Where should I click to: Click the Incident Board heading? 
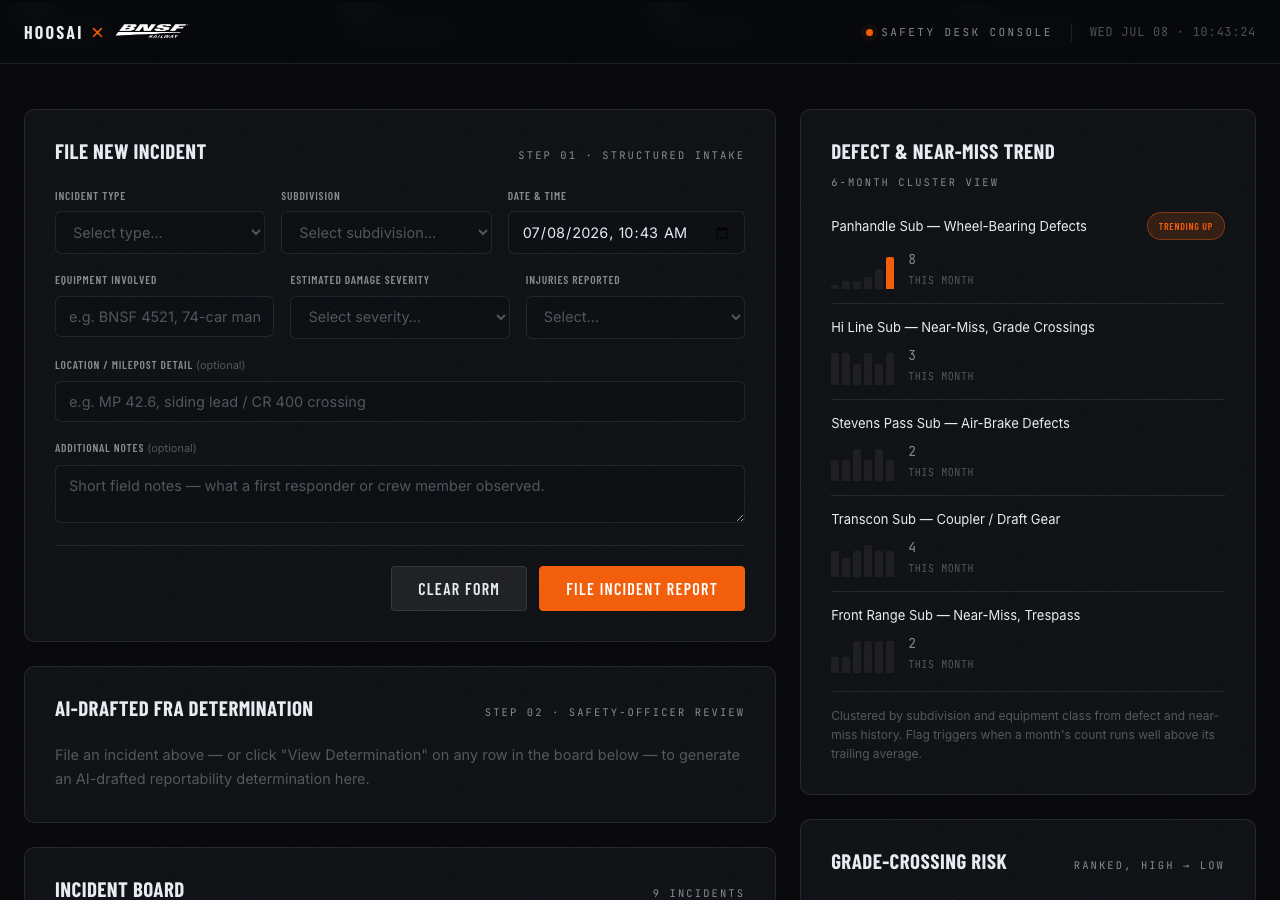point(120,890)
